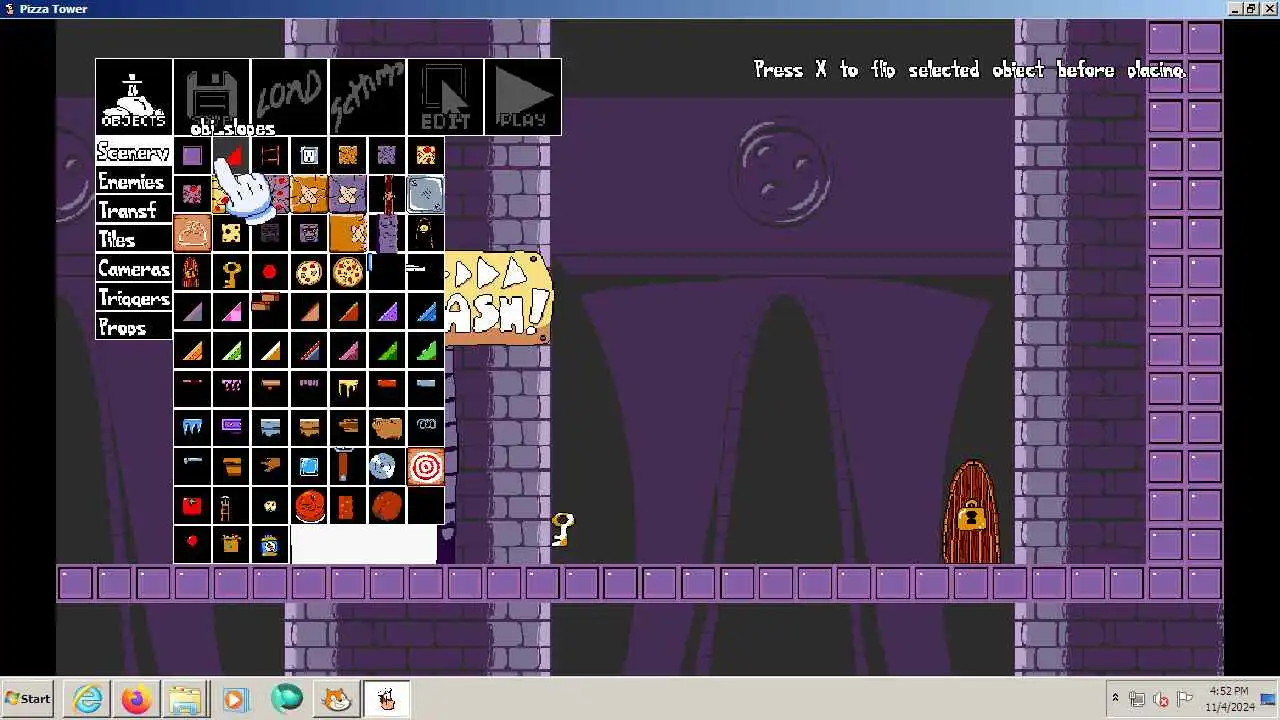Select the Enemies category
This screenshot has width=1280, height=720.
pyautogui.click(x=134, y=181)
